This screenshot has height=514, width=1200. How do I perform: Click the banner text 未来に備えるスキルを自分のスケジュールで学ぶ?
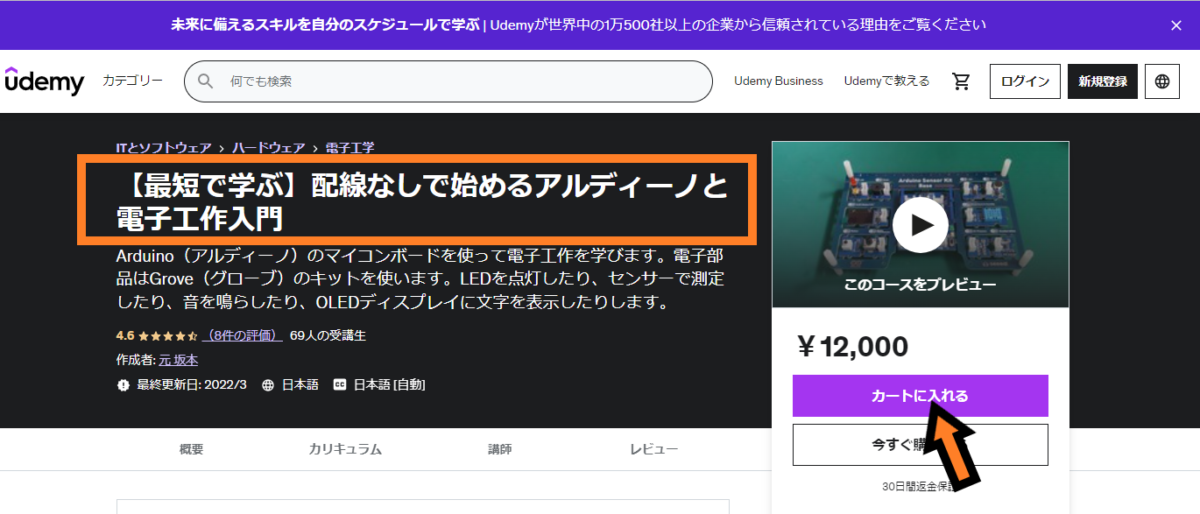tap(325, 25)
